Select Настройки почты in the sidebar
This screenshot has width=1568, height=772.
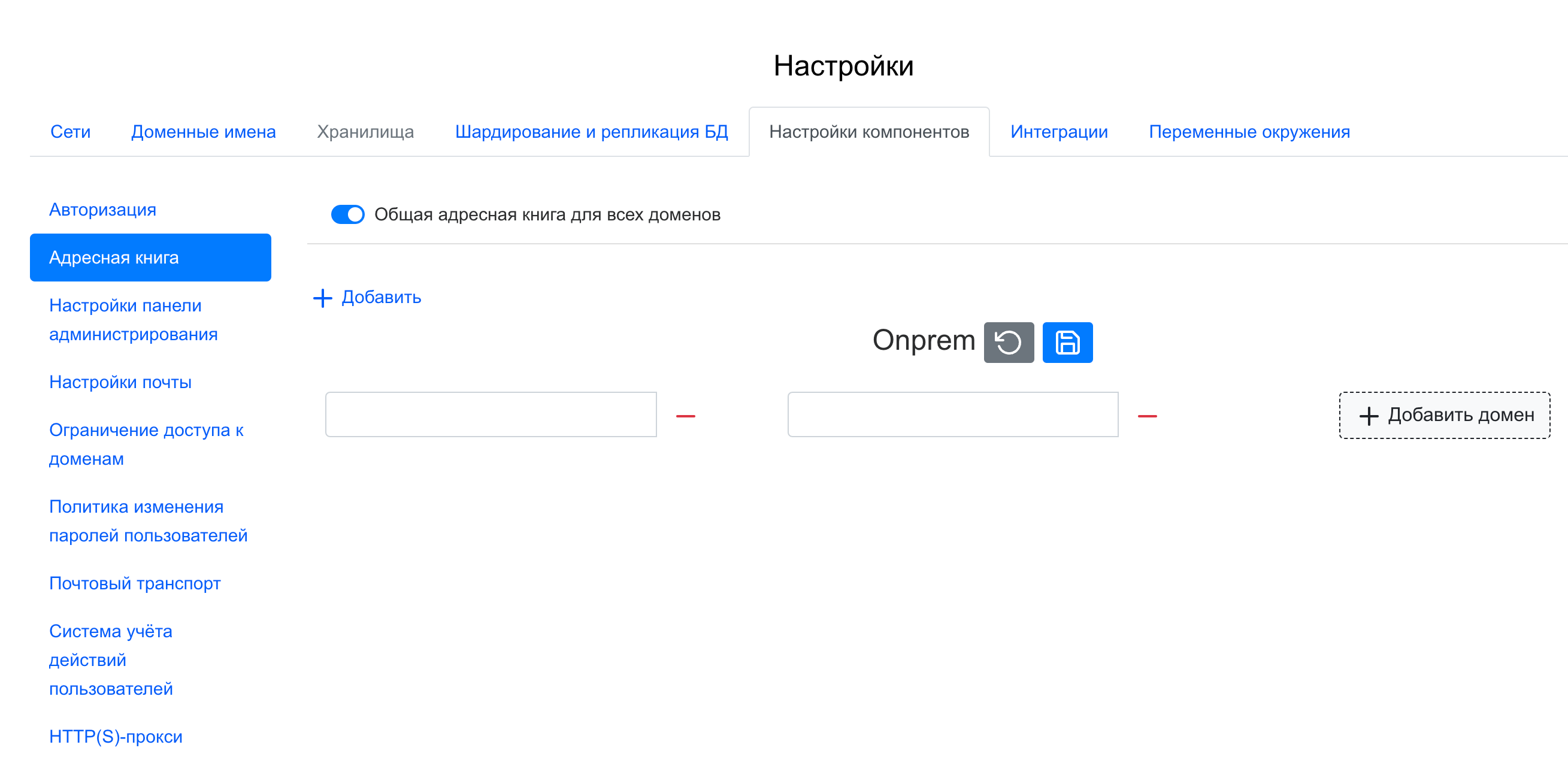coord(120,382)
